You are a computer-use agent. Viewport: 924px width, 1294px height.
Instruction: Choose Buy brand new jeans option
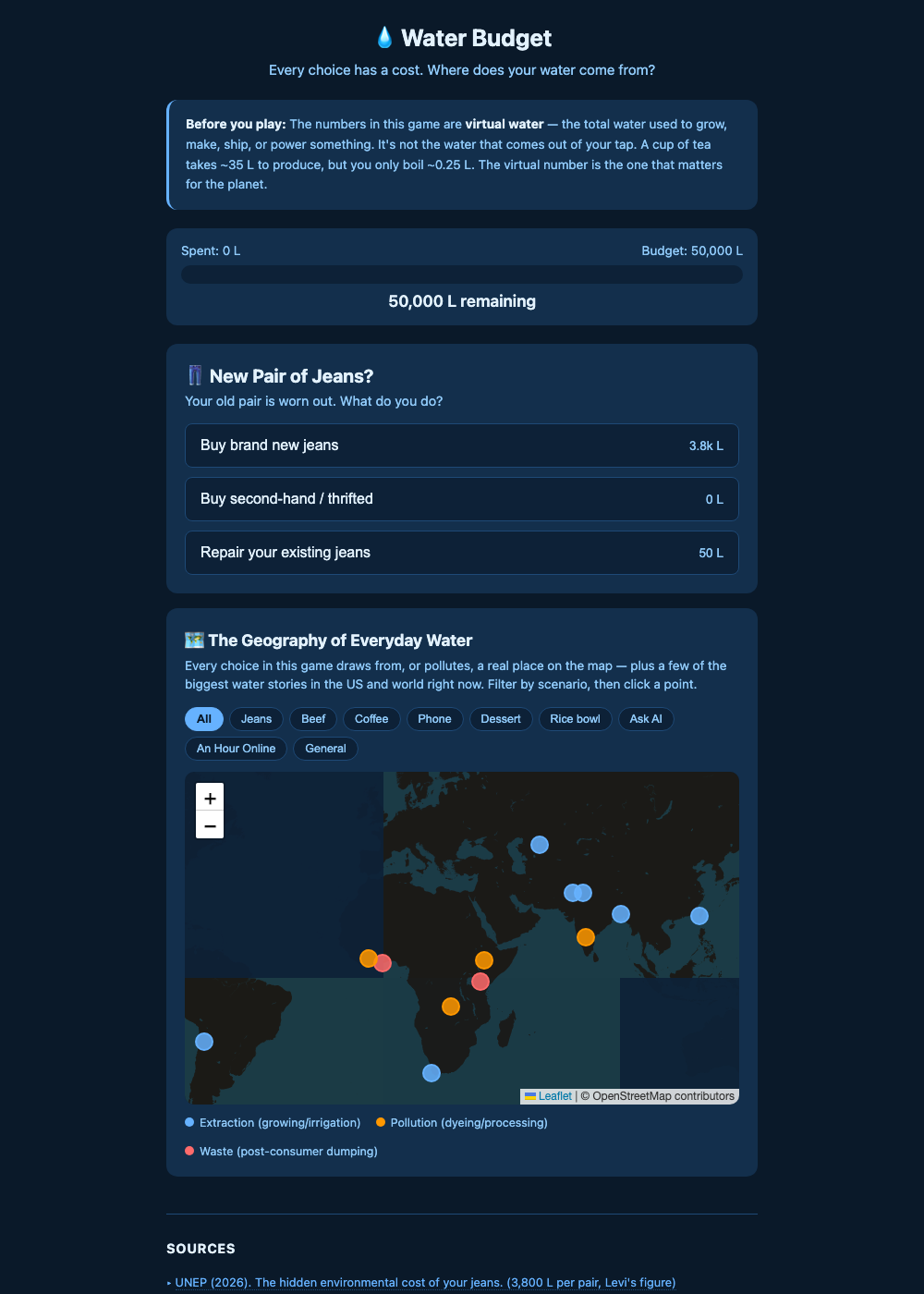coord(462,446)
